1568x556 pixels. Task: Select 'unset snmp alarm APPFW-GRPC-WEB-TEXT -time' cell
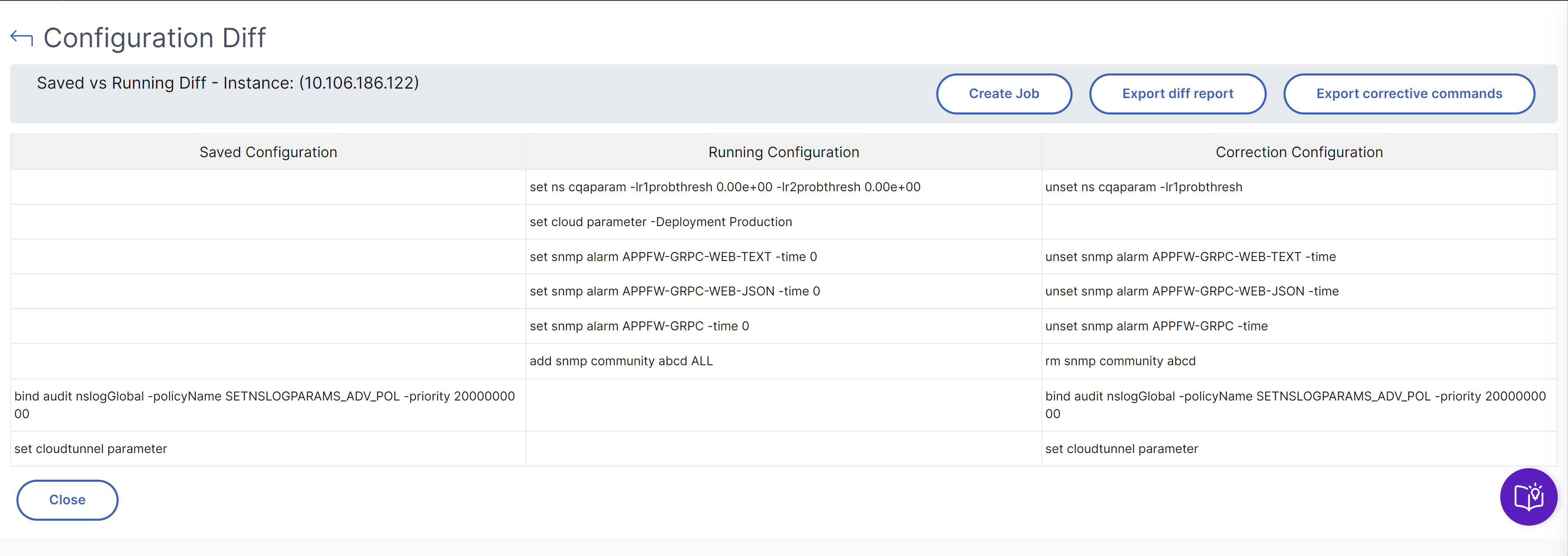(x=1300, y=257)
